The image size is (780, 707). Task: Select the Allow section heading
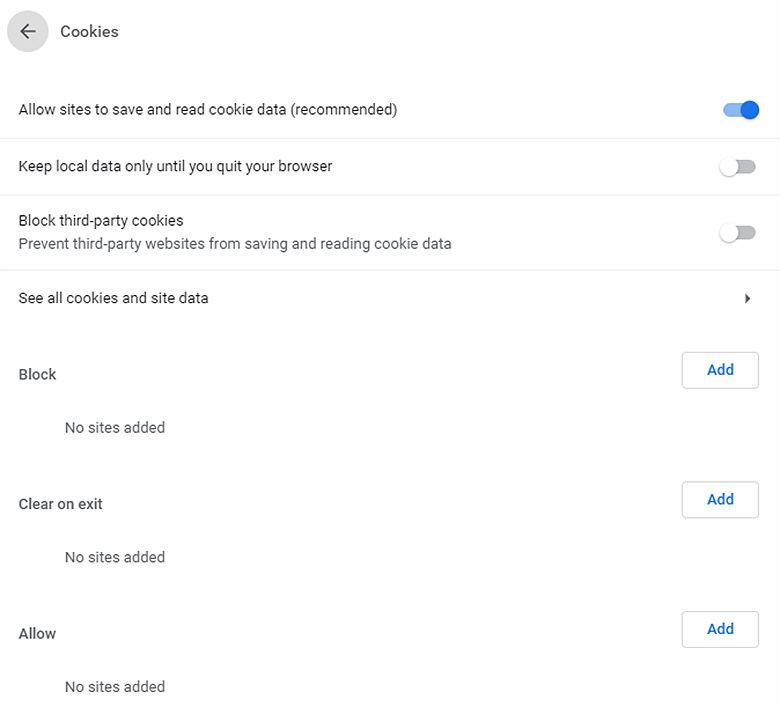[x=37, y=634]
